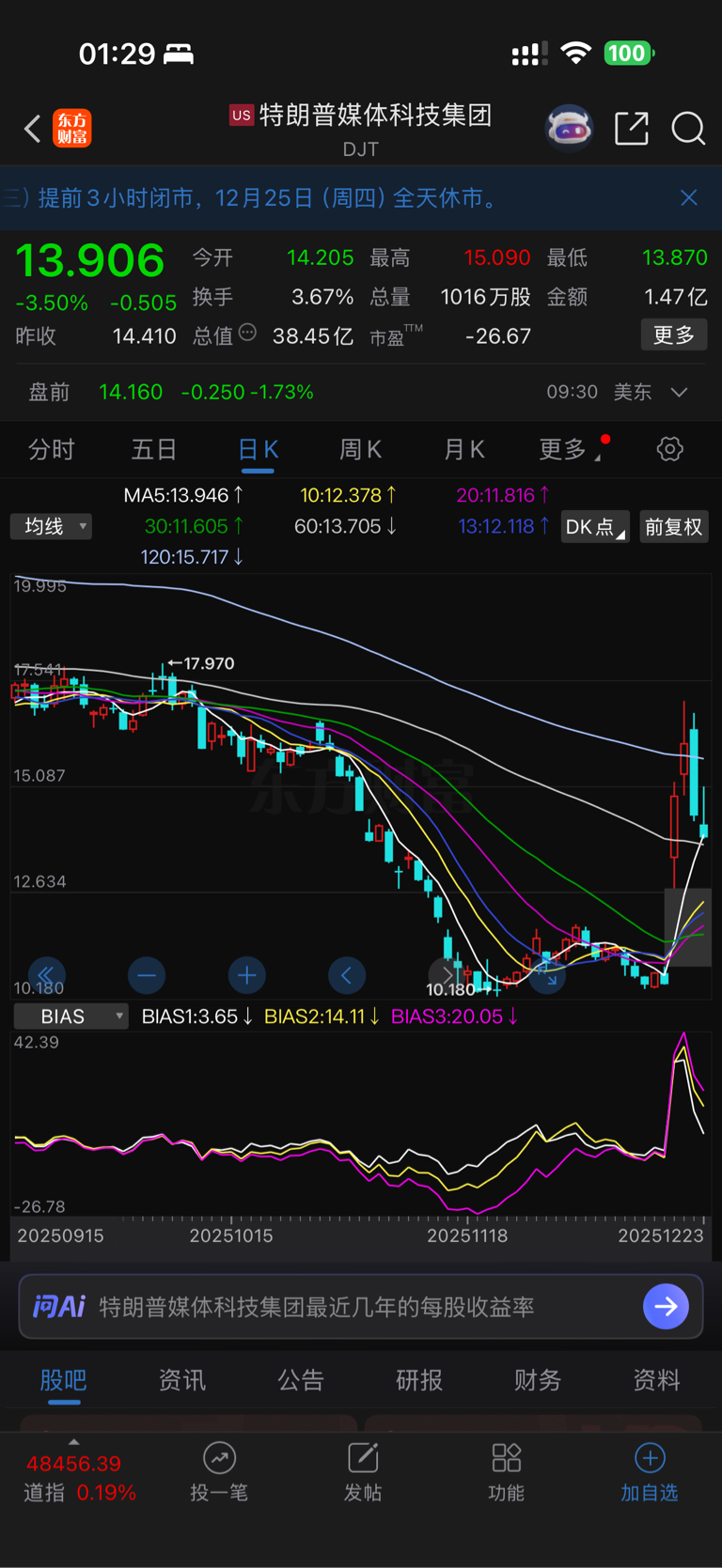
Task: Open the 财务 tab
Action: [x=538, y=1380]
